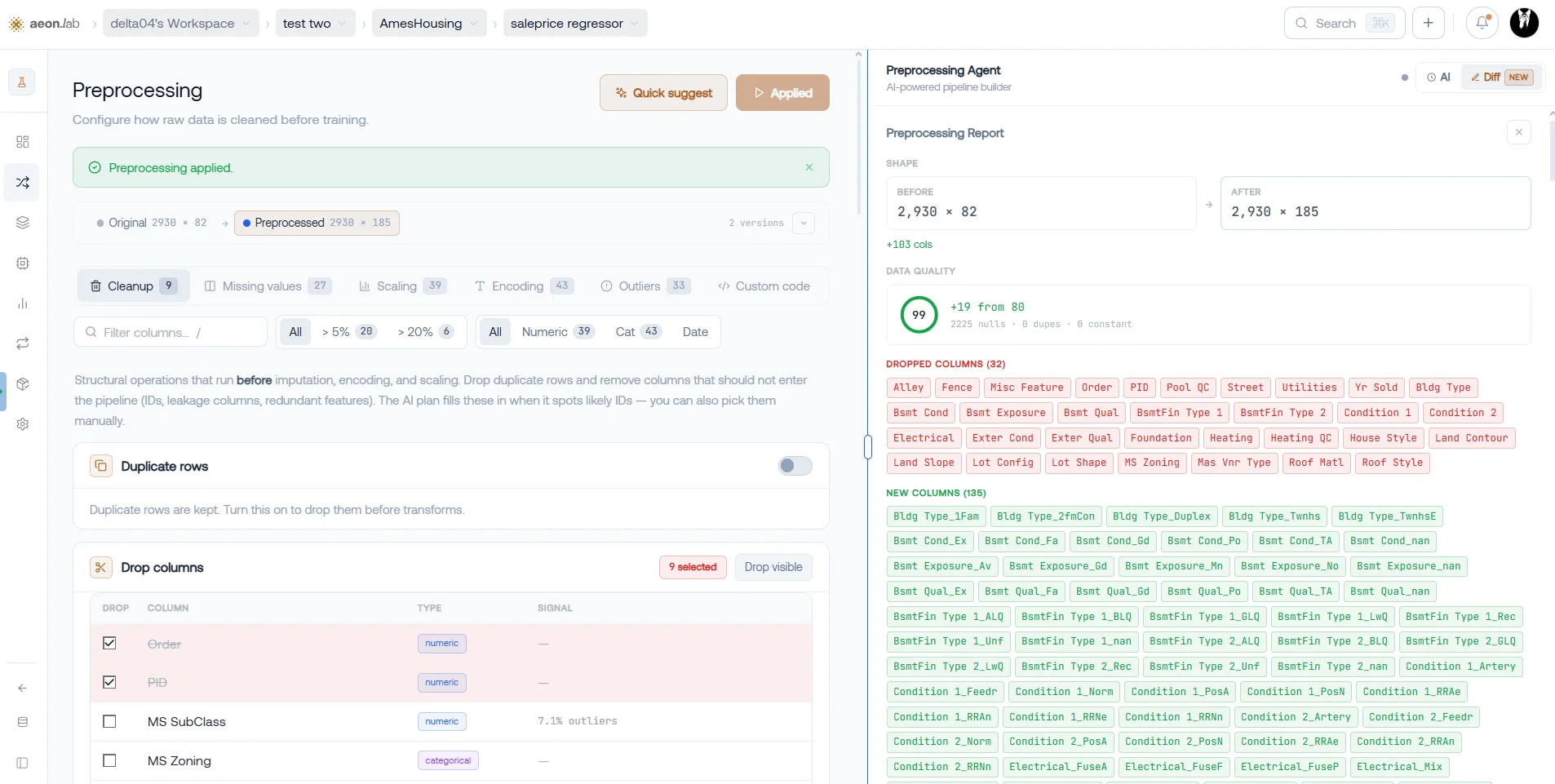Open the AmesHousing dataset dropdown
Screen dimensions: 1555x784
[x=429, y=24]
